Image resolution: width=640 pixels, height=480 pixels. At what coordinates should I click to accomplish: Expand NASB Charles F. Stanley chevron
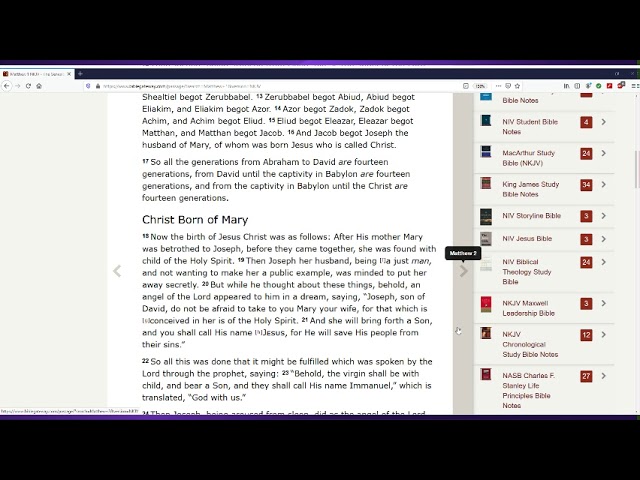(604, 376)
